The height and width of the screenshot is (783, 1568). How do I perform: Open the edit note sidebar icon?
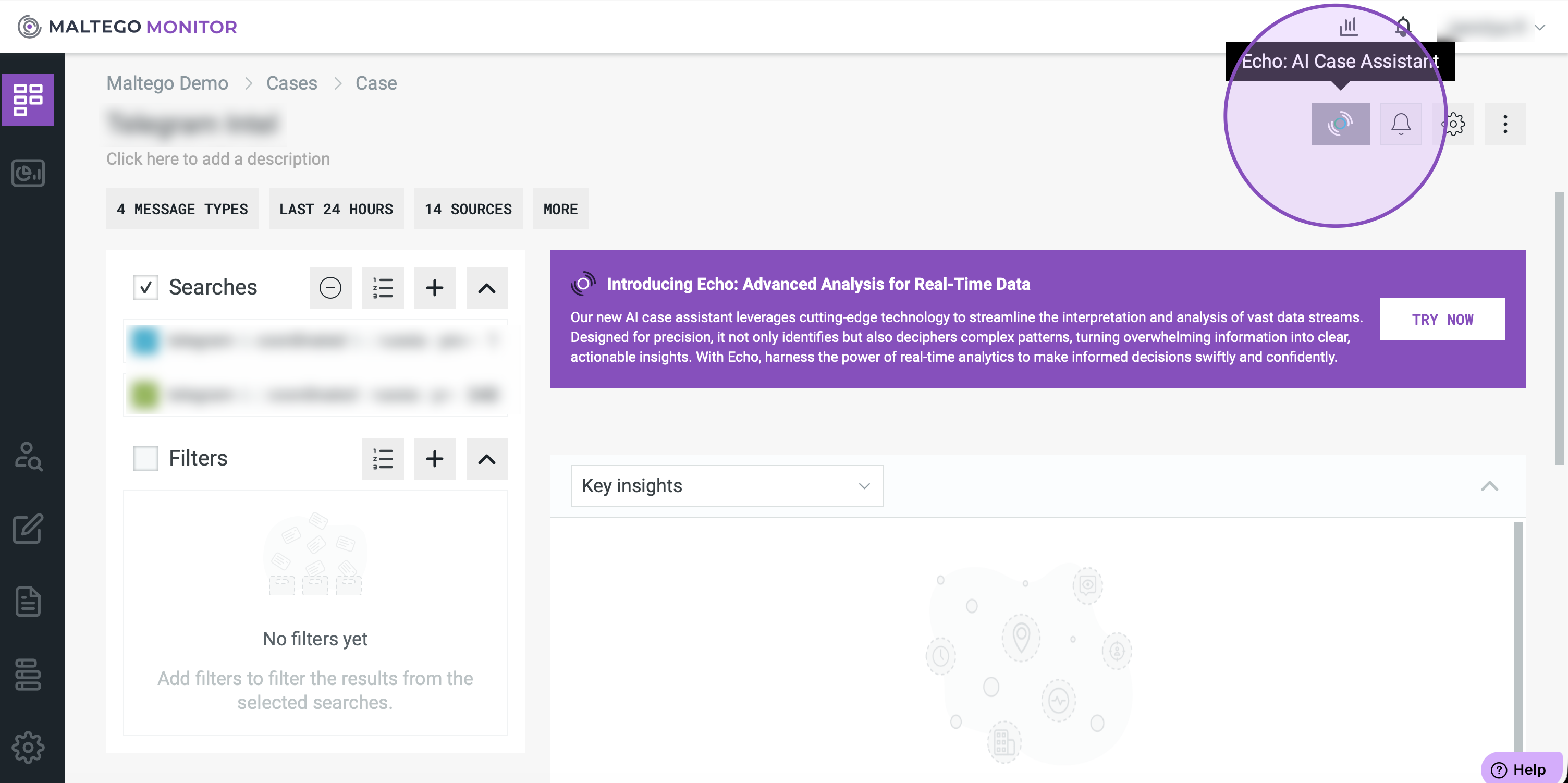(28, 529)
